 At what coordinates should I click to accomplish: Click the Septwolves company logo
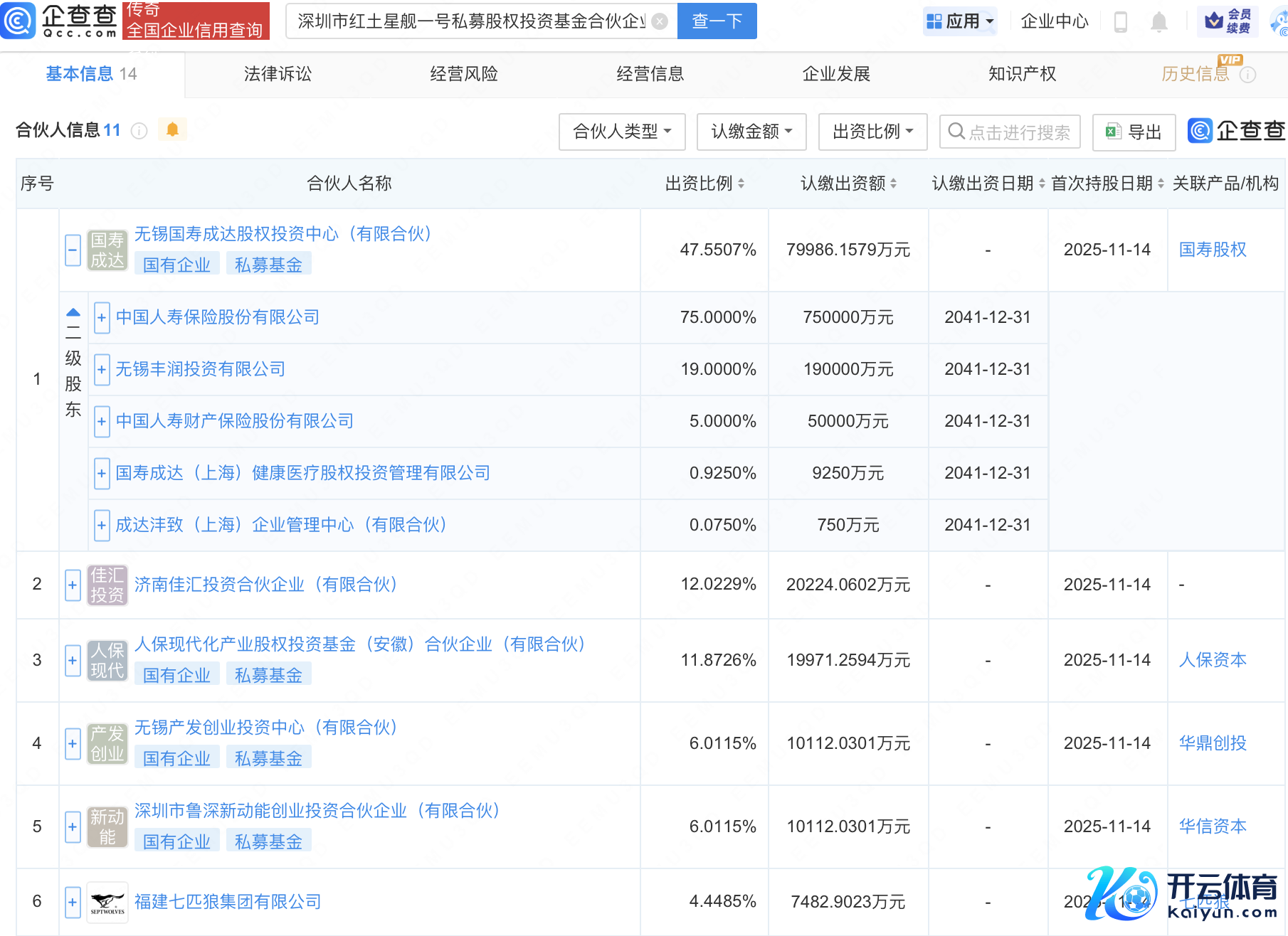(x=107, y=902)
